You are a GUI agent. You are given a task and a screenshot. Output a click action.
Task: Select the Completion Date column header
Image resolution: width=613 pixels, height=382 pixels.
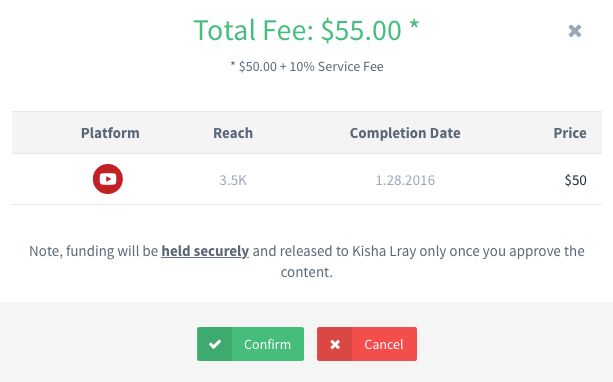tap(405, 133)
